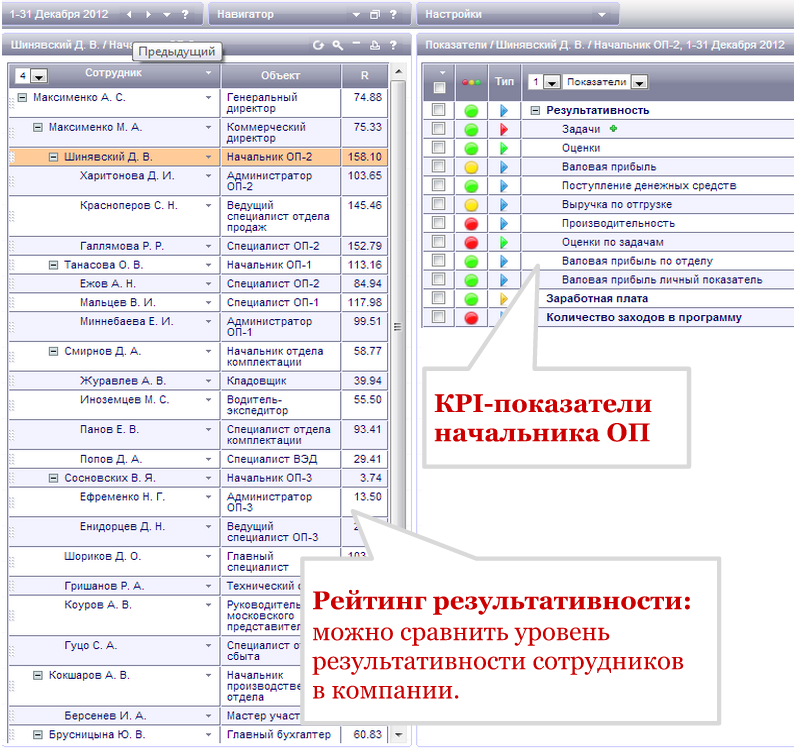The height and width of the screenshot is (750, 798).
Task: Click the Тип column header
Action: (504, 82)
